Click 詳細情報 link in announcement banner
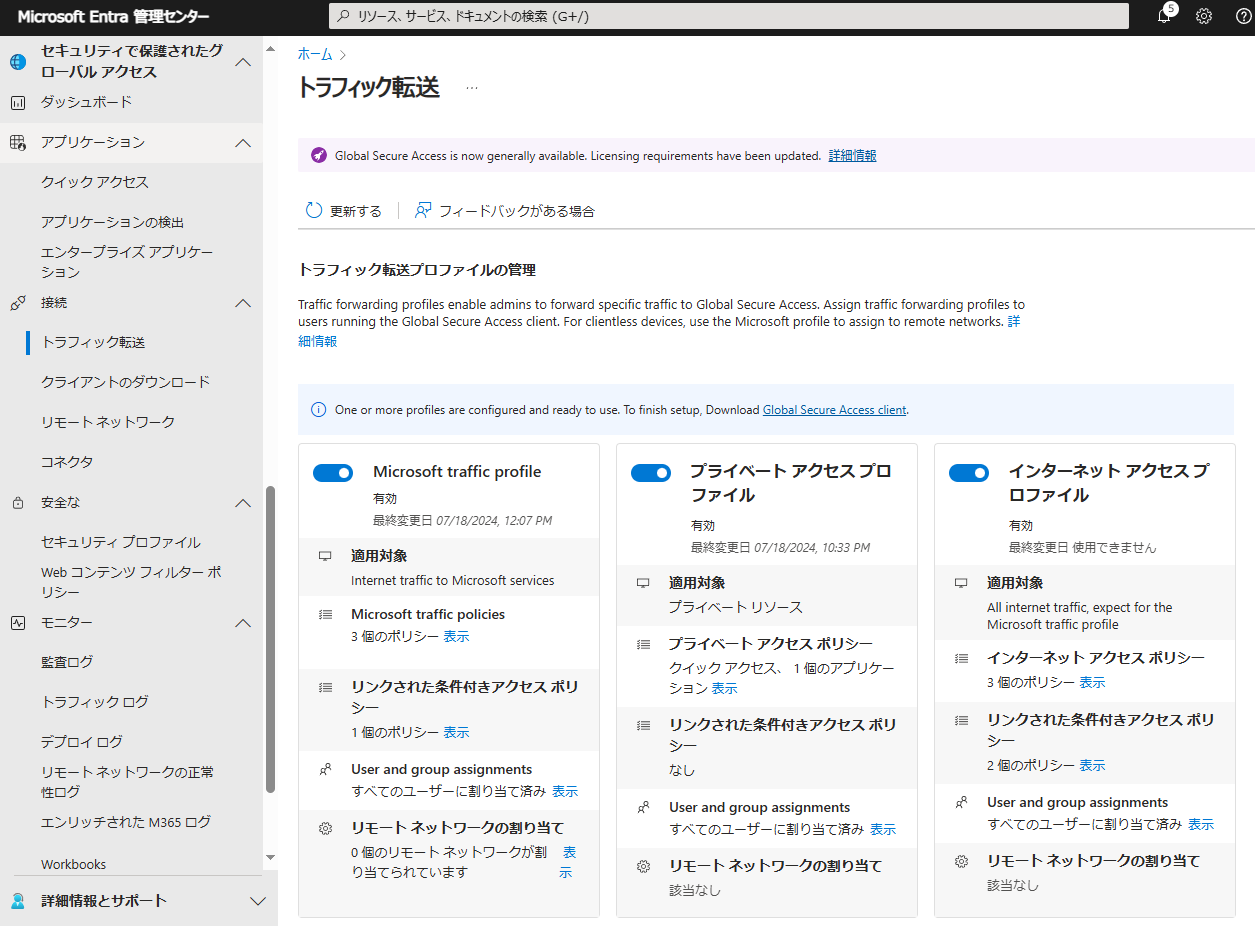1255x926 pixels. [852, 156]
